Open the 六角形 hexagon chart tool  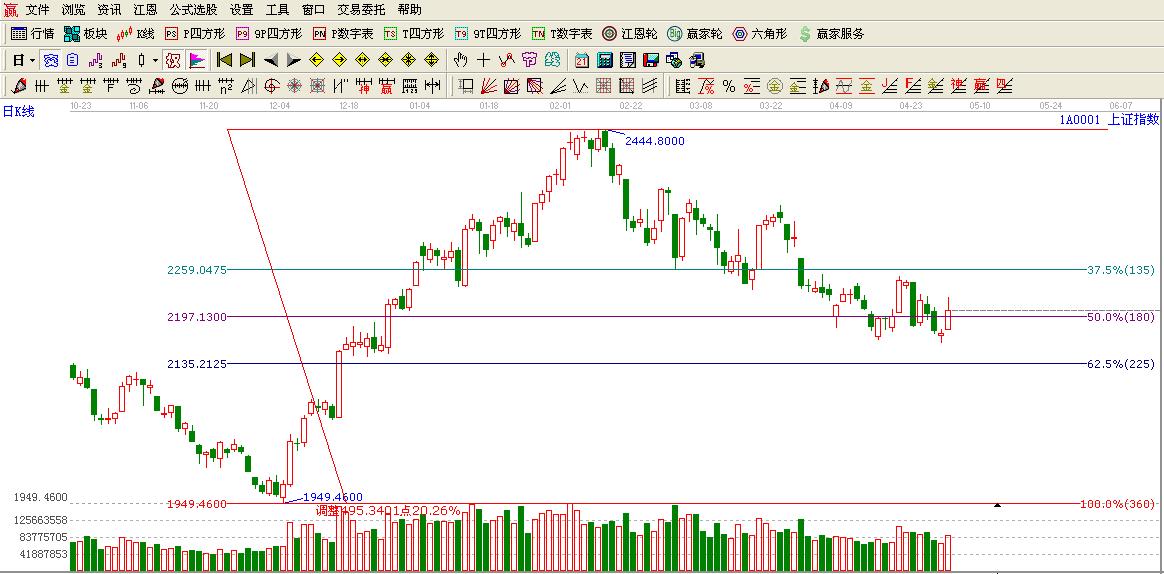pyautogui.click(x=759, y=34)
